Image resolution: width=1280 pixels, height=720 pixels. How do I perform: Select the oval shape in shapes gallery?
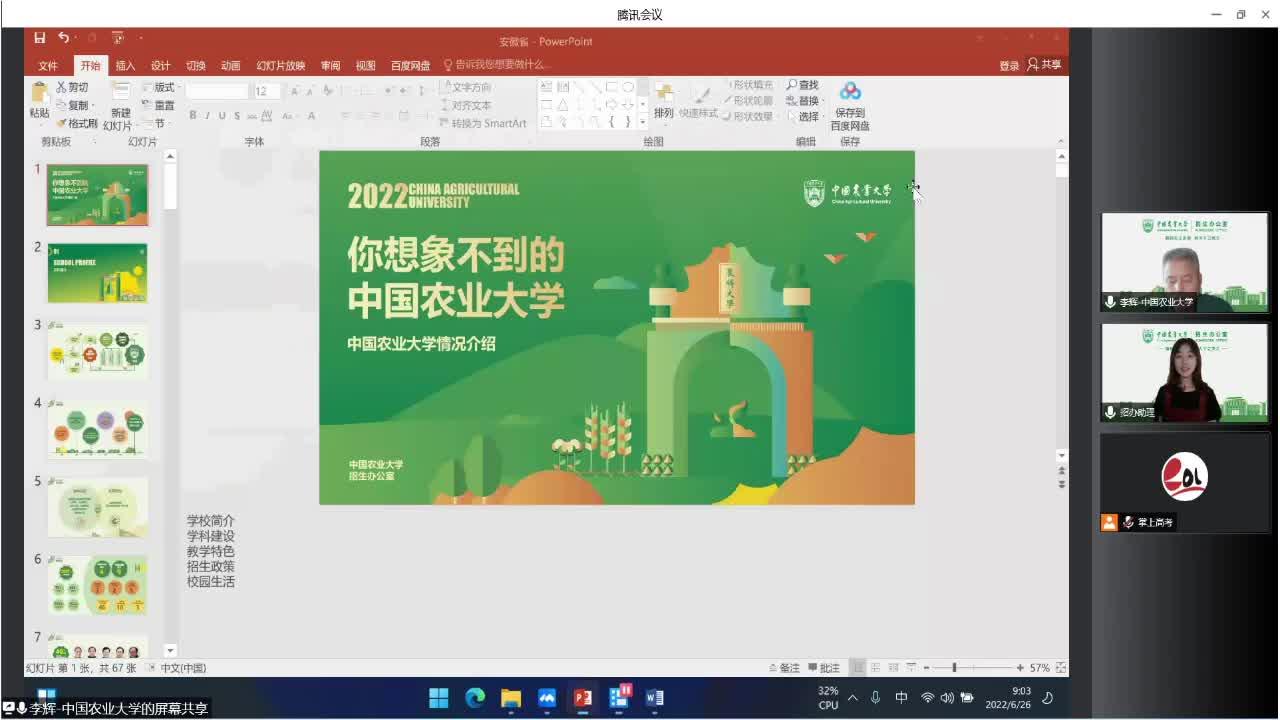[627, 87]
